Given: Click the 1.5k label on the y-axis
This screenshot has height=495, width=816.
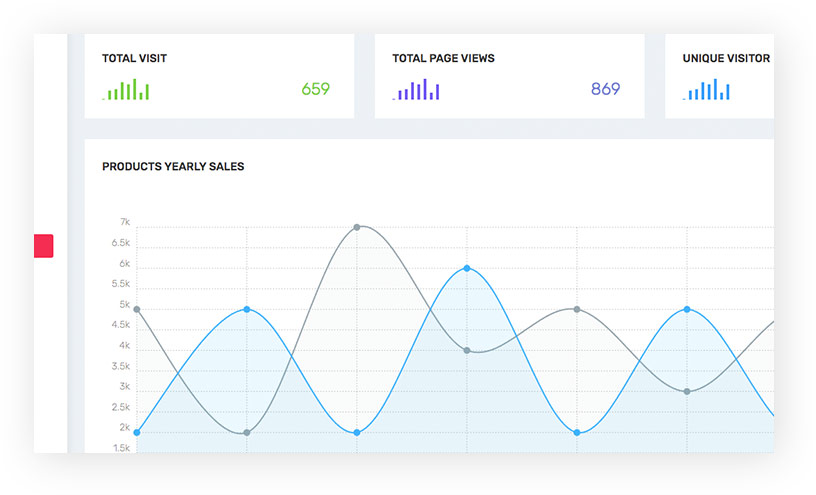Looking at the screenshot, I should click(x=121, y=448).
